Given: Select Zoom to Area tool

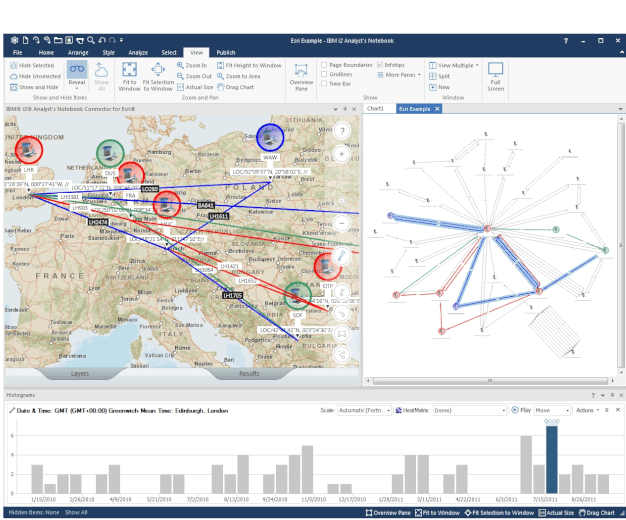Looking at the screenshot, I should 238,76.
